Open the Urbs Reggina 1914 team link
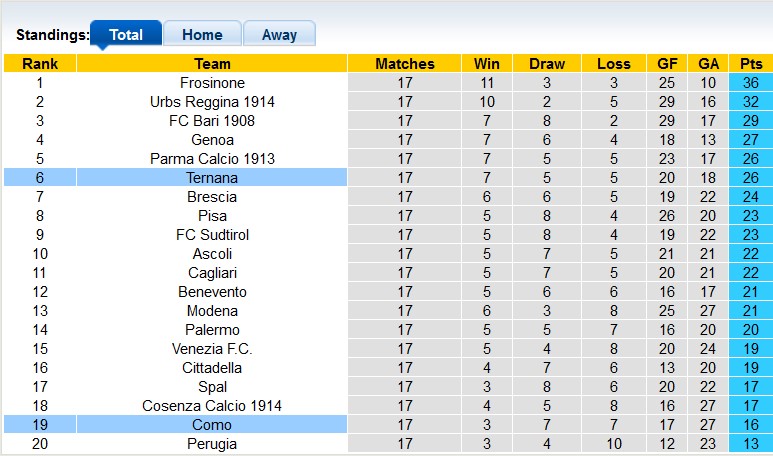The image size is (773, 456). (x=212, y=102)
